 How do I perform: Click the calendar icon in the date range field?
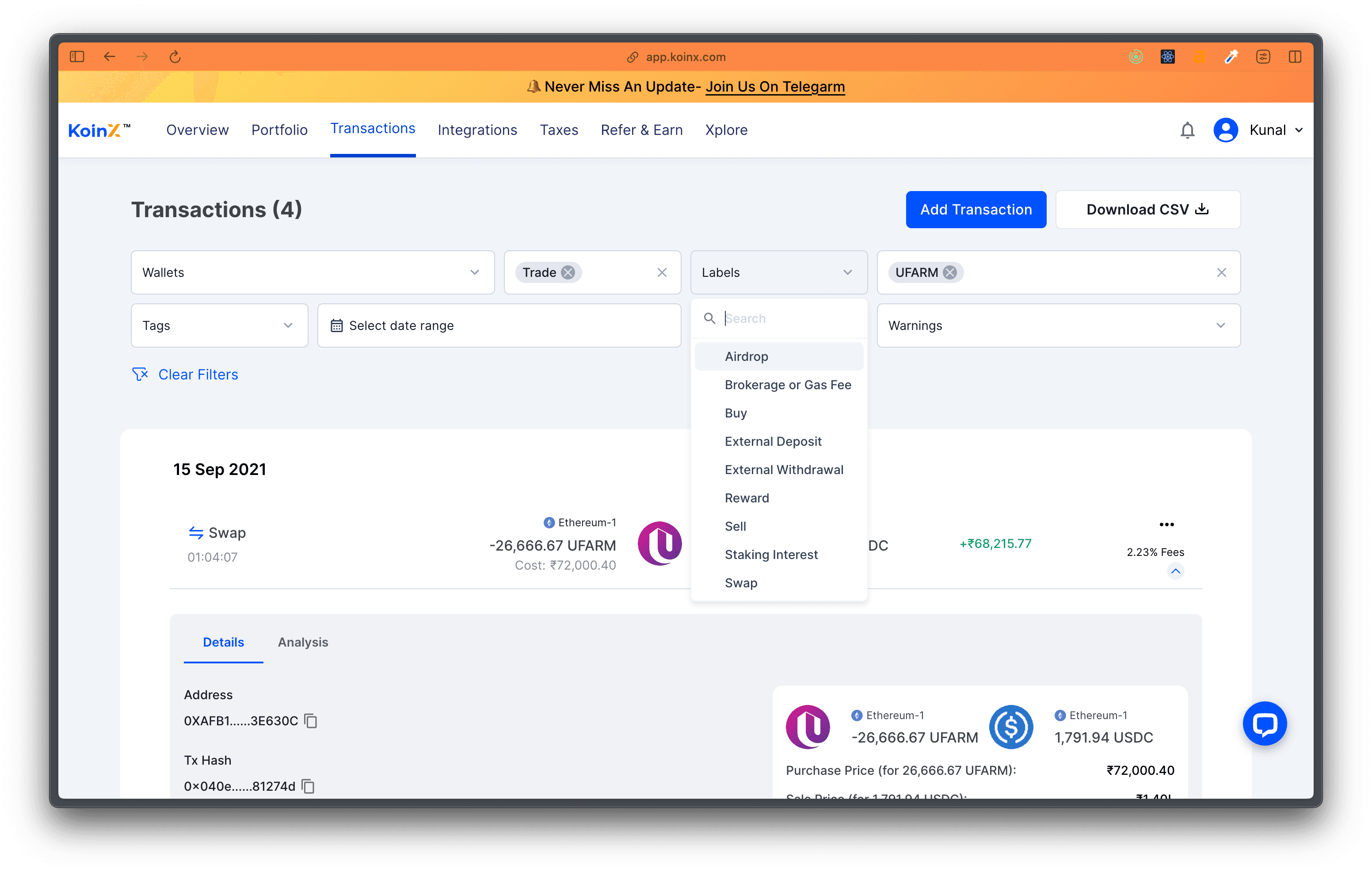click(x=337, y=325)
